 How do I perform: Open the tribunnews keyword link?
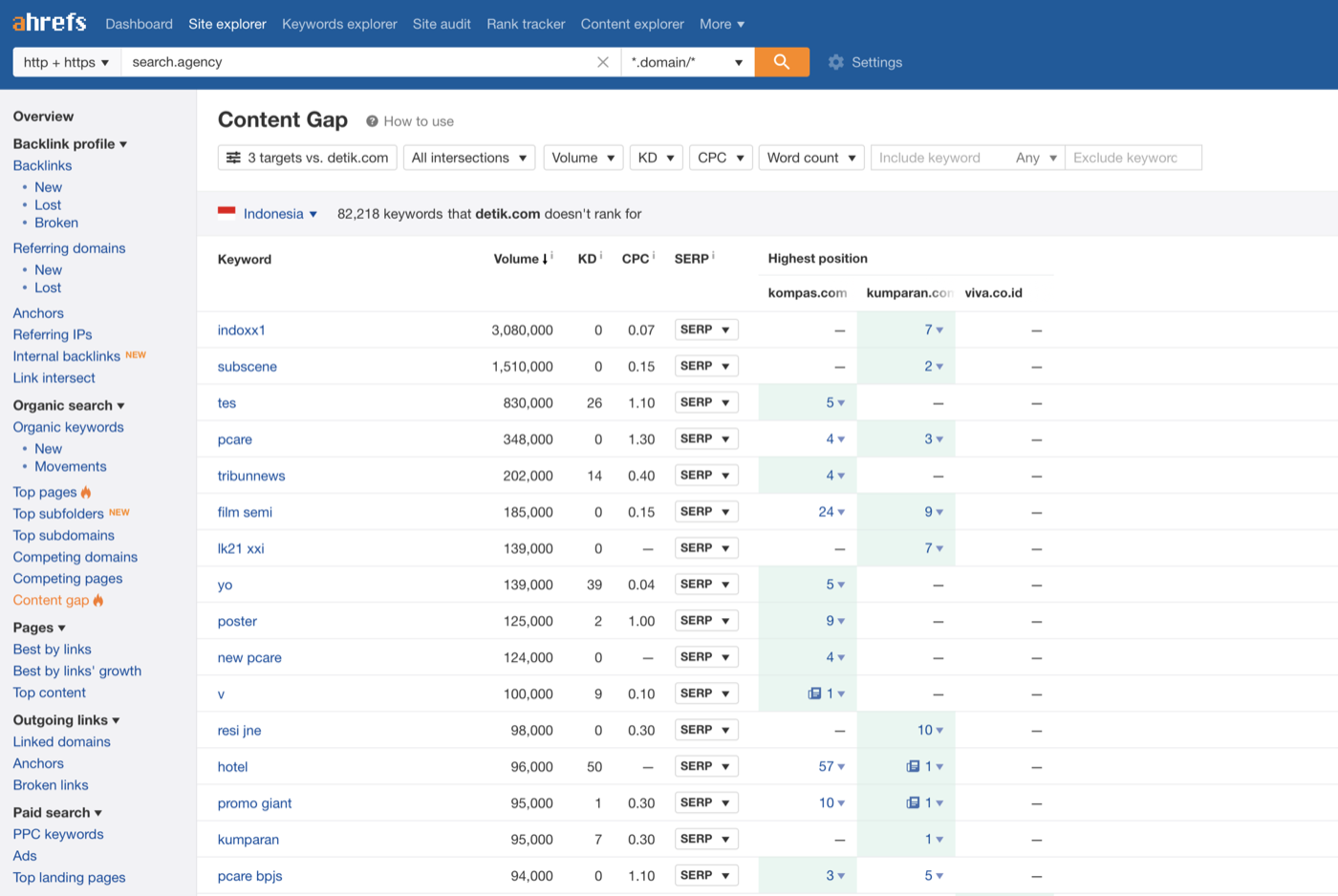[251, 476]
